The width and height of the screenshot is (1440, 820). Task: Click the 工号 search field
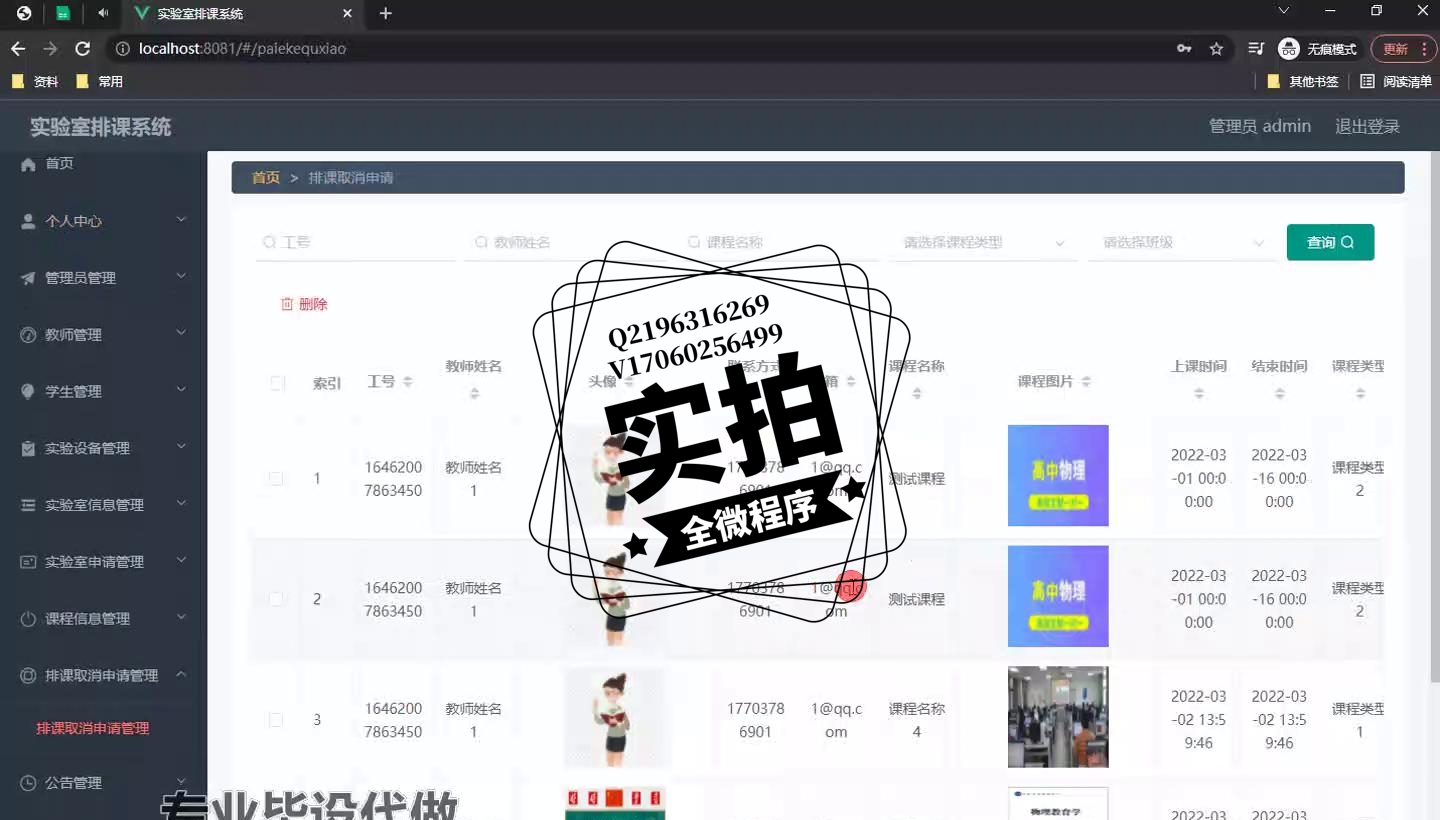(356, 242)
